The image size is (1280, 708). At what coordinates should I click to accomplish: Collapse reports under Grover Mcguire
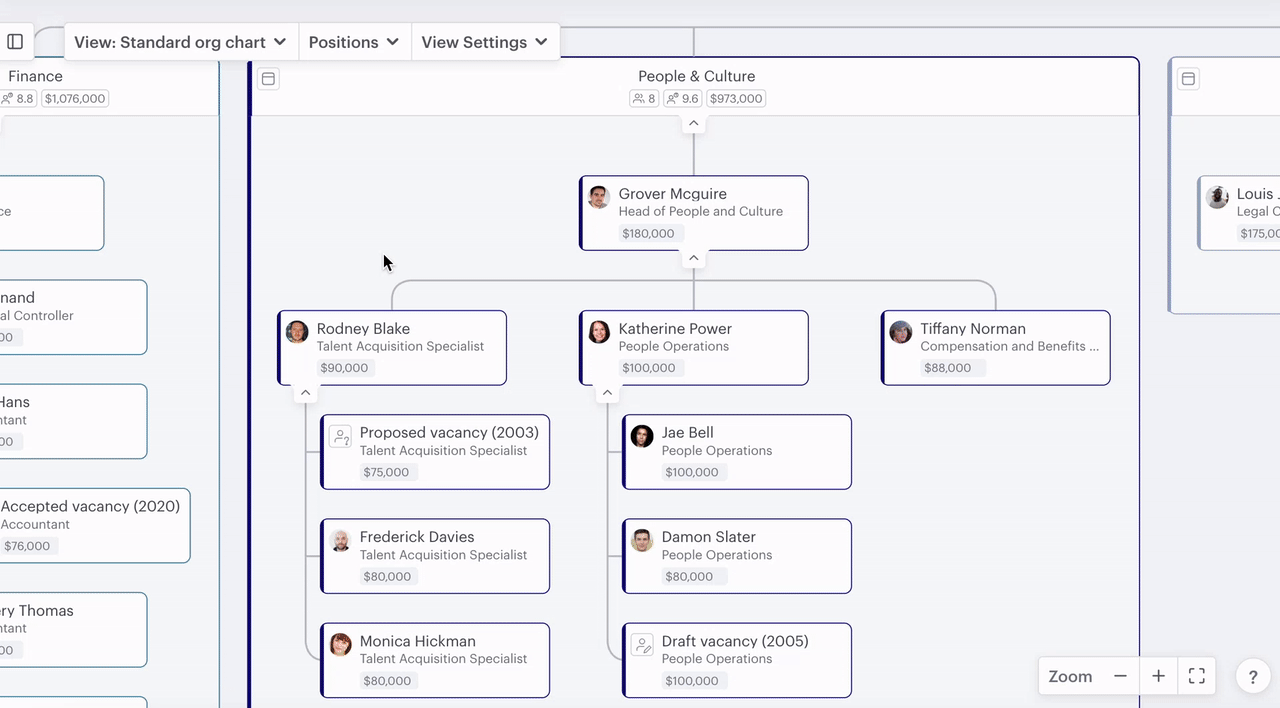[693, 259]
